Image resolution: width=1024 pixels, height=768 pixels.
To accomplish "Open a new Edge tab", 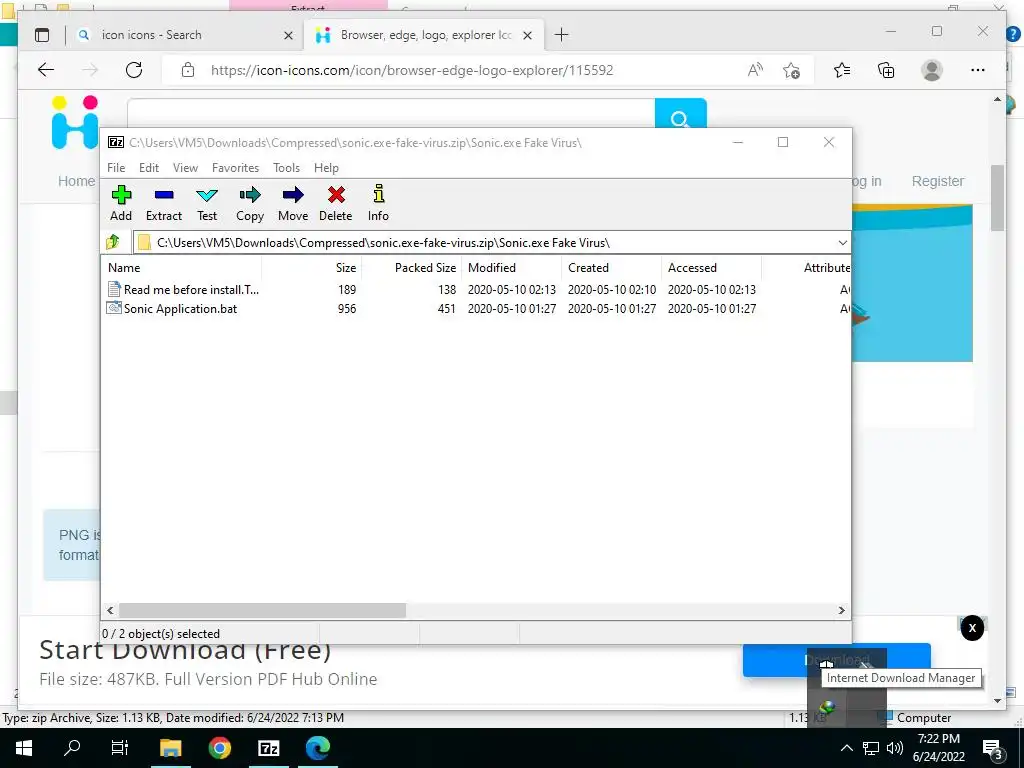I will (561, 35).
